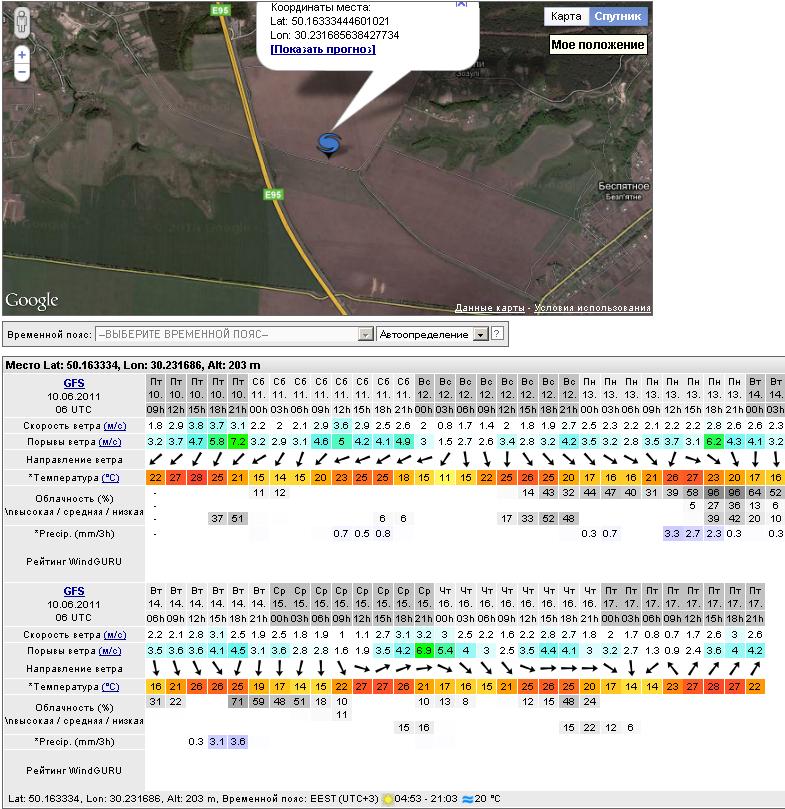The width and height of the screenshot is (785, 809).
Task: Switch map to Карта view
Action: click(566, 17)
